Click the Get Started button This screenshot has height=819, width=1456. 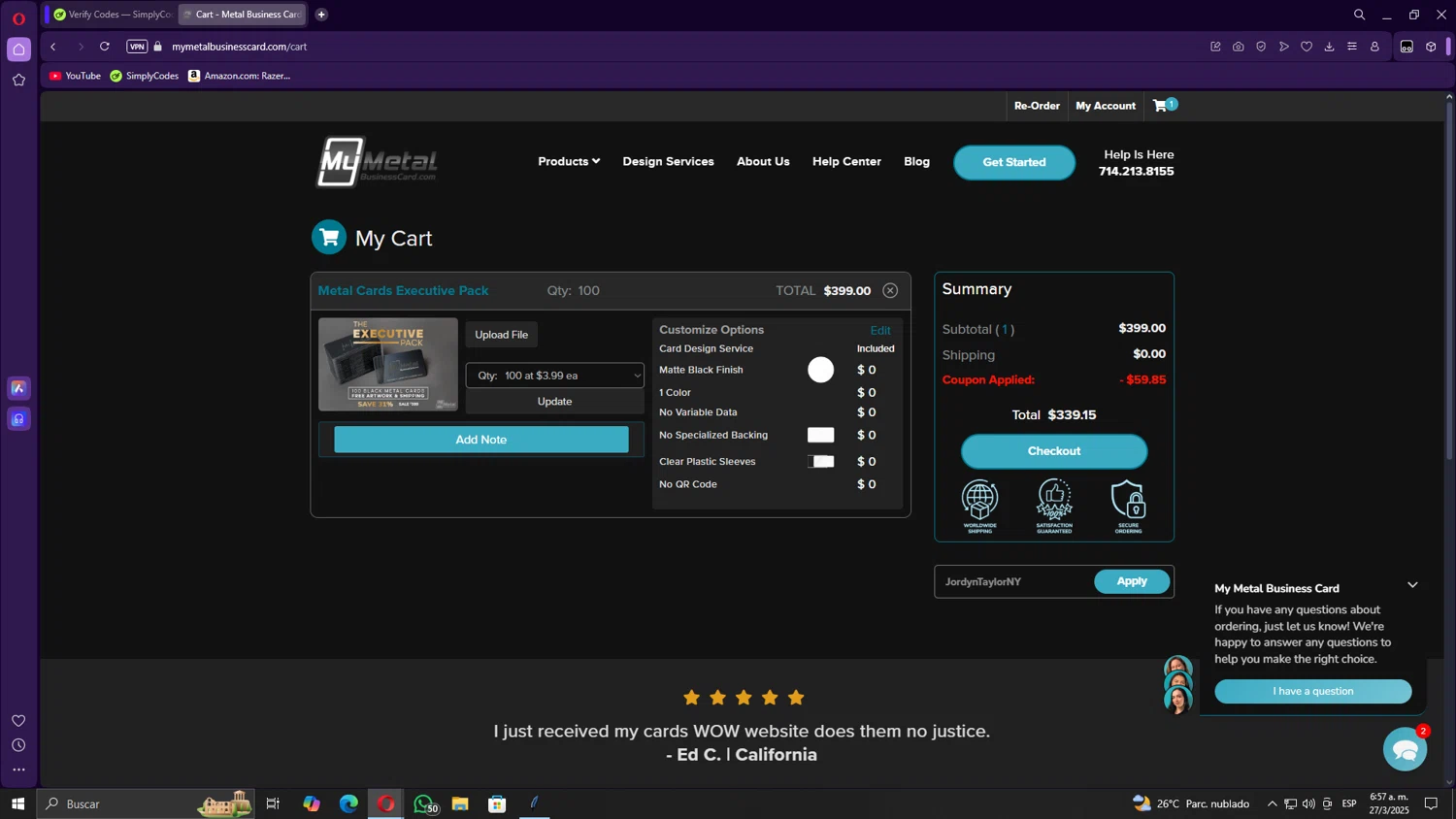pyautogui.click(x=1014, y=162)
